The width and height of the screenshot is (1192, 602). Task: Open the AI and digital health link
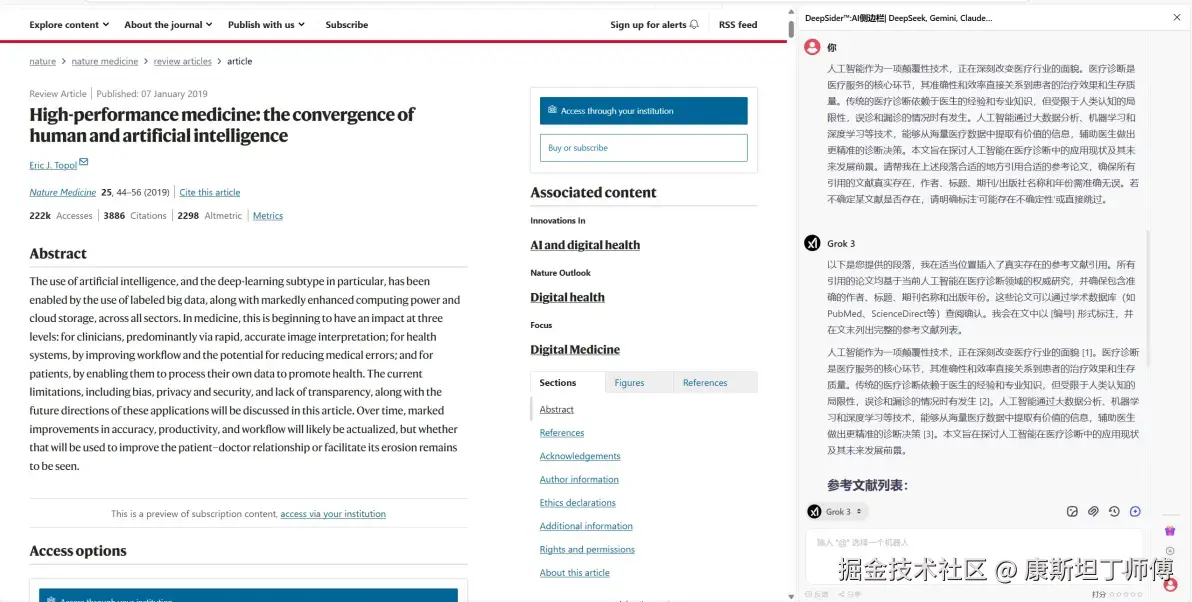point(585,245)
